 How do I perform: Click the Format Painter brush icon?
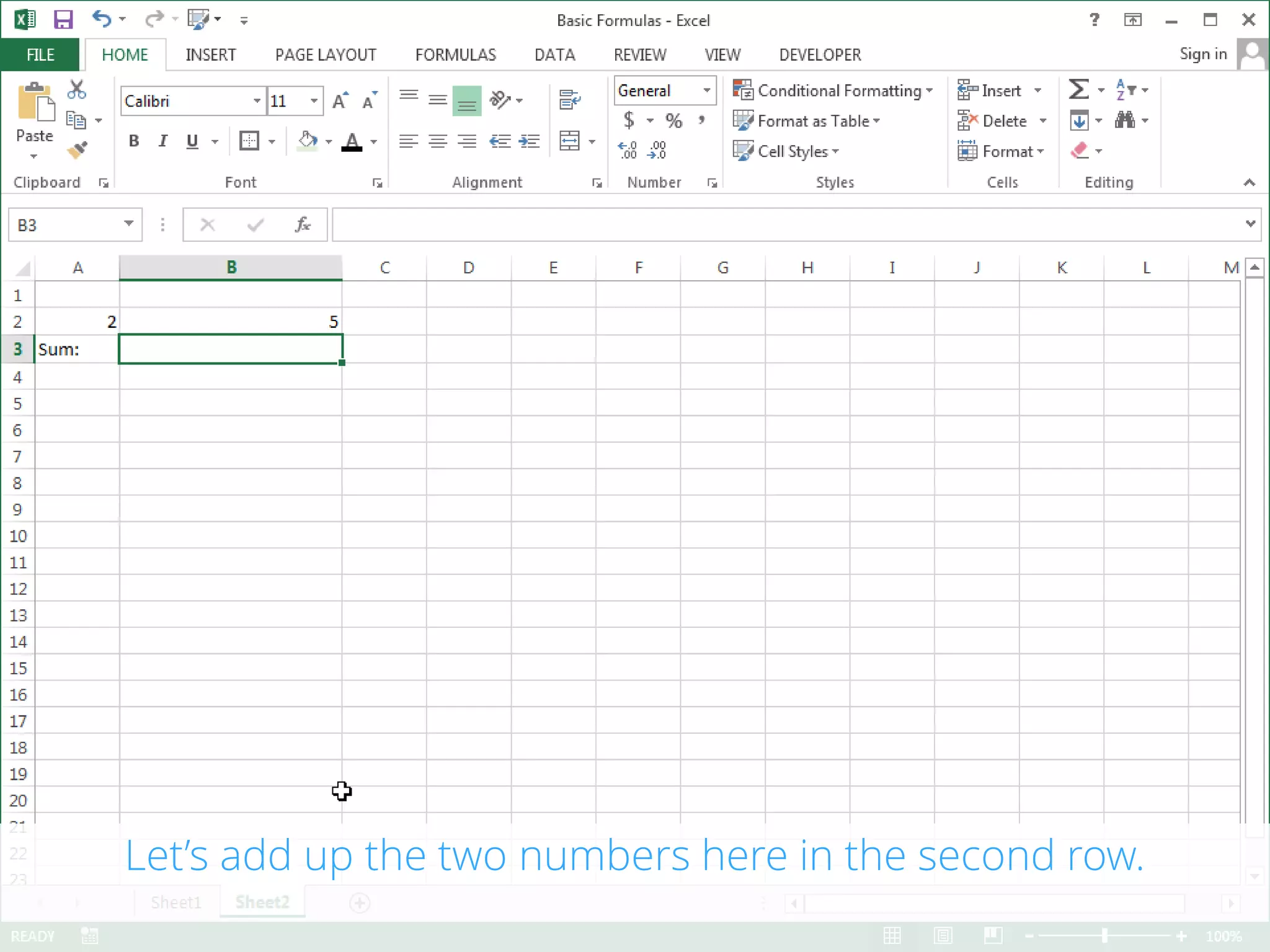(x=78, y=149)
